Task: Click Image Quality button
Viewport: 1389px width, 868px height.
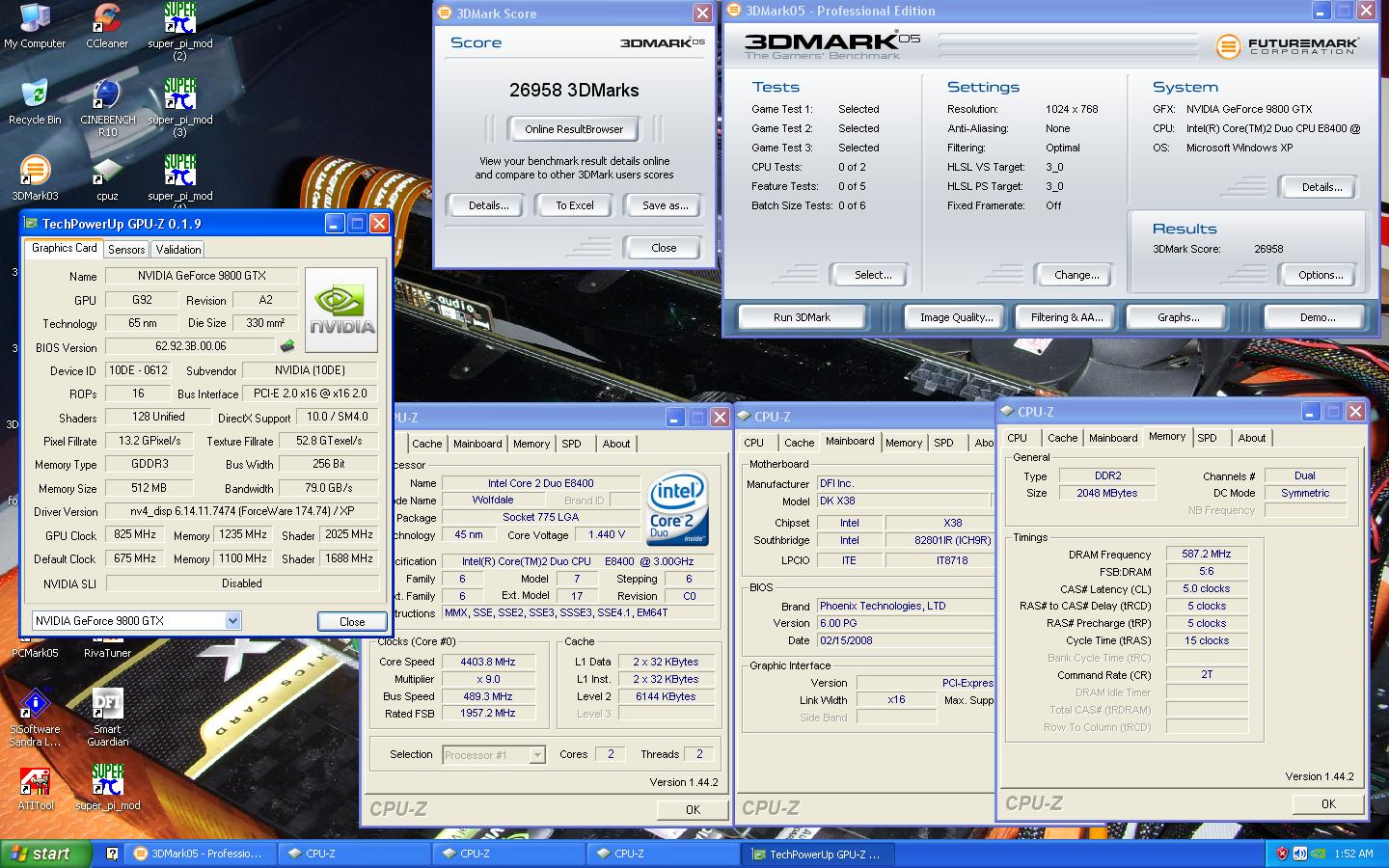Action: coord(956,317)
